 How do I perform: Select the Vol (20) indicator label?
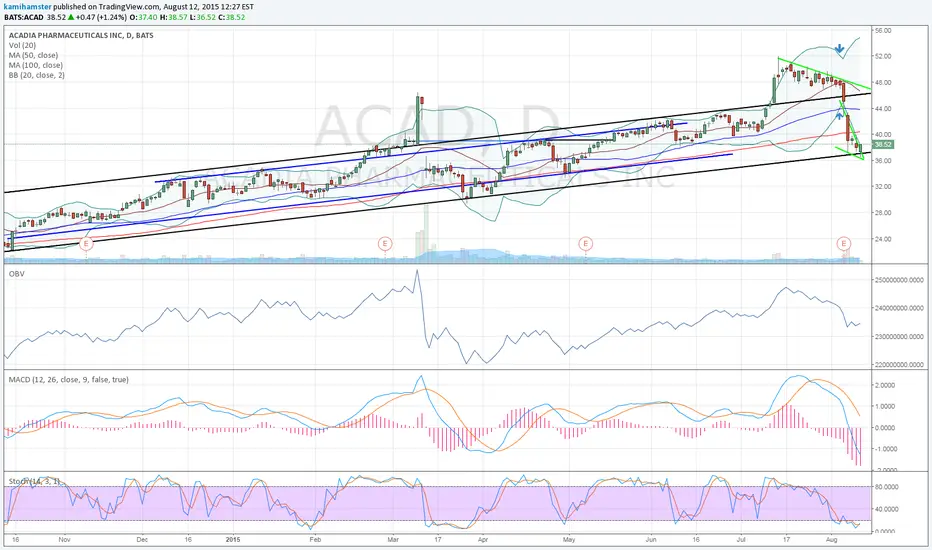(23, 46)
